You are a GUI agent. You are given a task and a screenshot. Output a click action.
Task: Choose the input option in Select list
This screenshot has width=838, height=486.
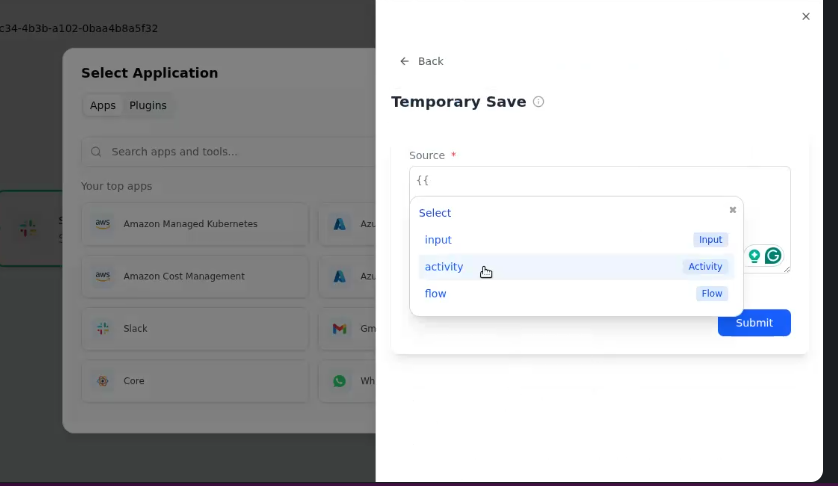click(576, 240)
